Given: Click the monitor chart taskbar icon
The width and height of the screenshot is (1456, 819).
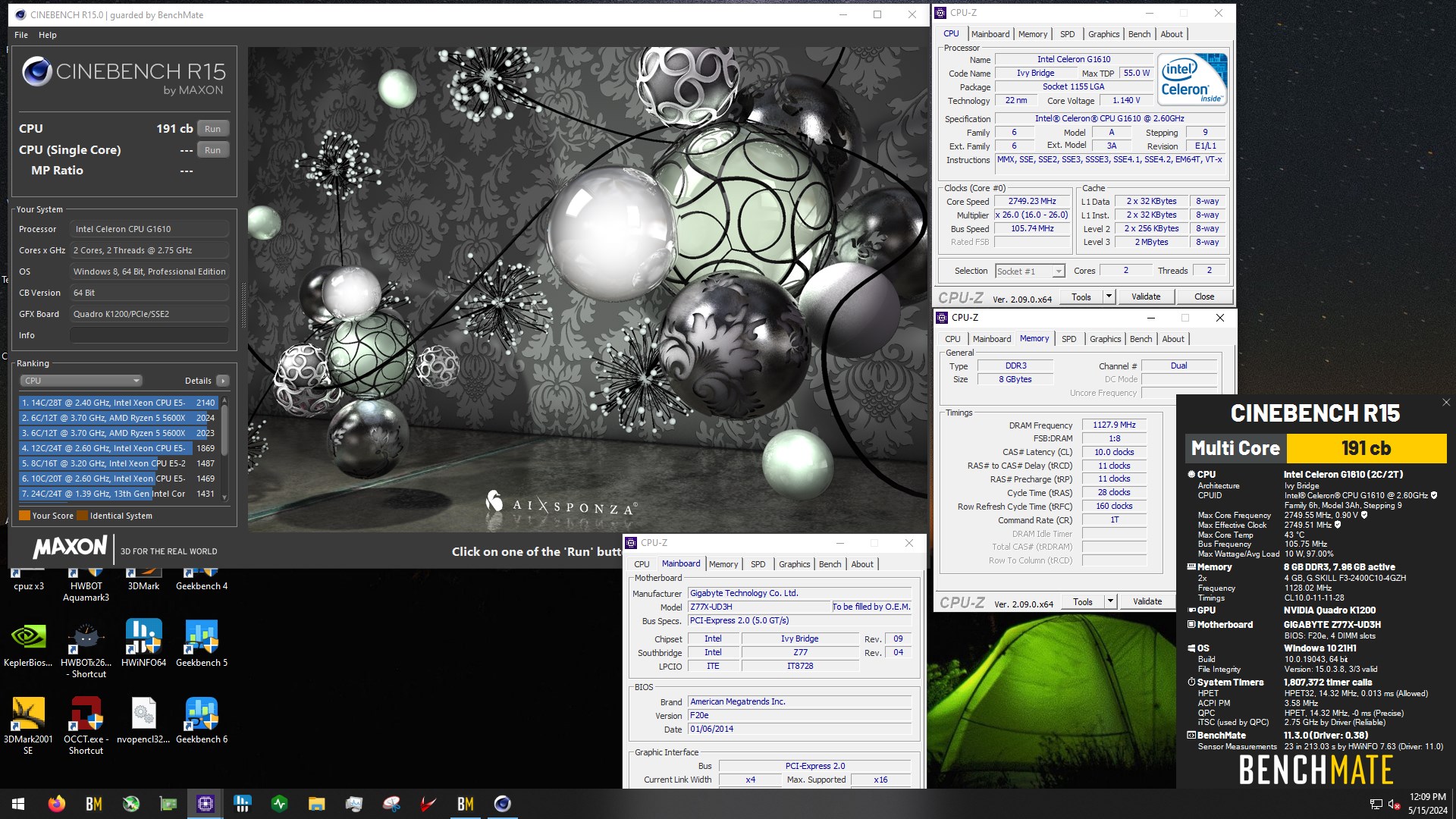Looking at the screenshot, I should pos(354,804).
